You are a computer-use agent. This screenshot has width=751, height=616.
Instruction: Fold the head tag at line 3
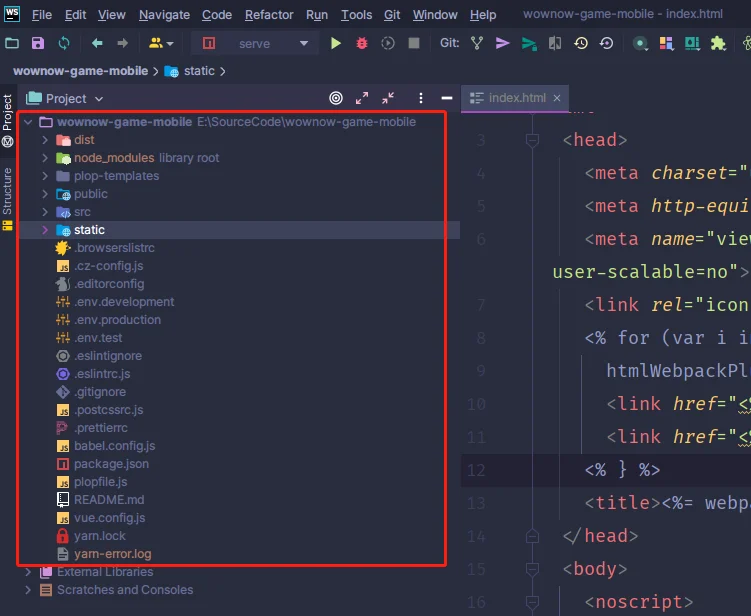pyautogui.click(x=532, y=140)
